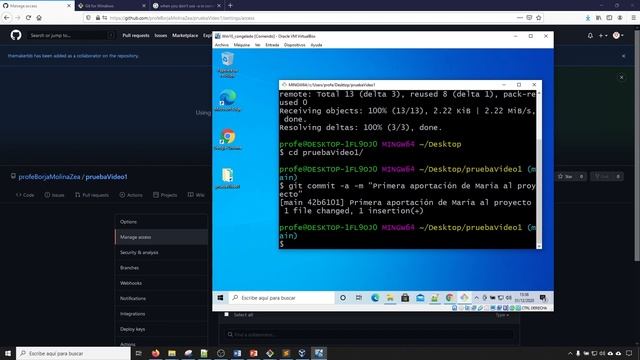
Task: Open Chrome from VM taskbar
Action: 450,298
